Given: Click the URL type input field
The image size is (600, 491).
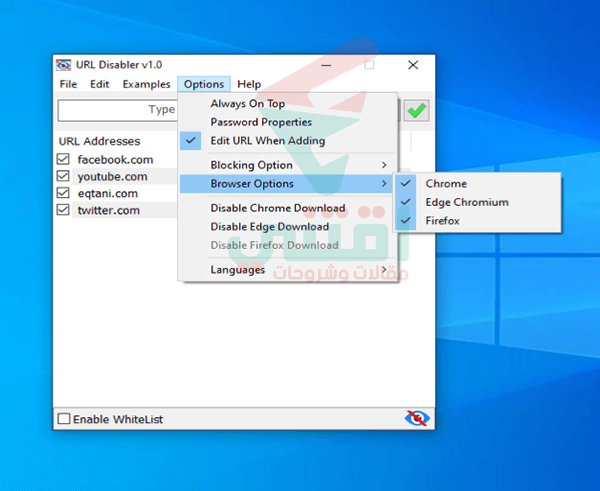Looking at the screenshot, I should (118, 110).
